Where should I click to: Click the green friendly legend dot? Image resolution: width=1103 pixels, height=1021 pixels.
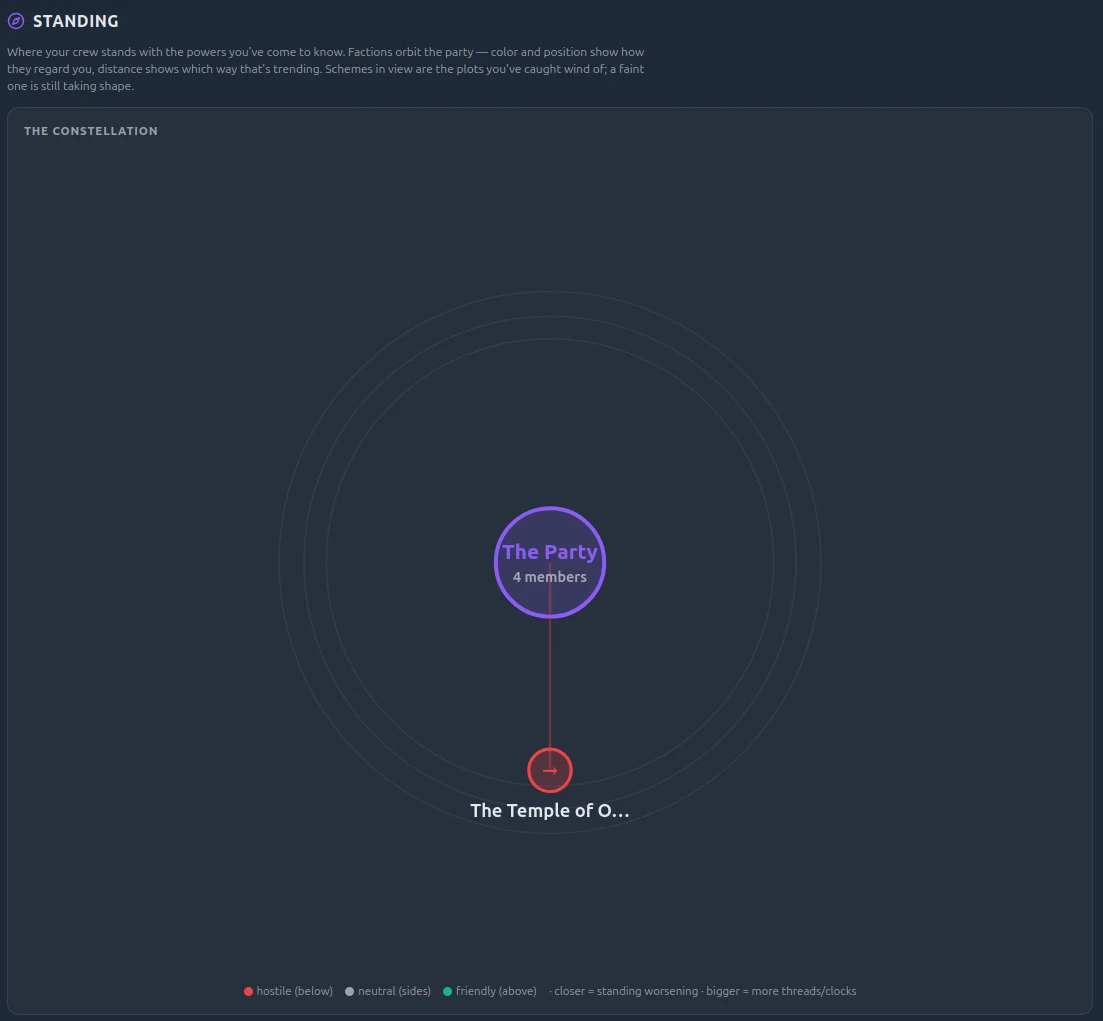coord(447,991)
